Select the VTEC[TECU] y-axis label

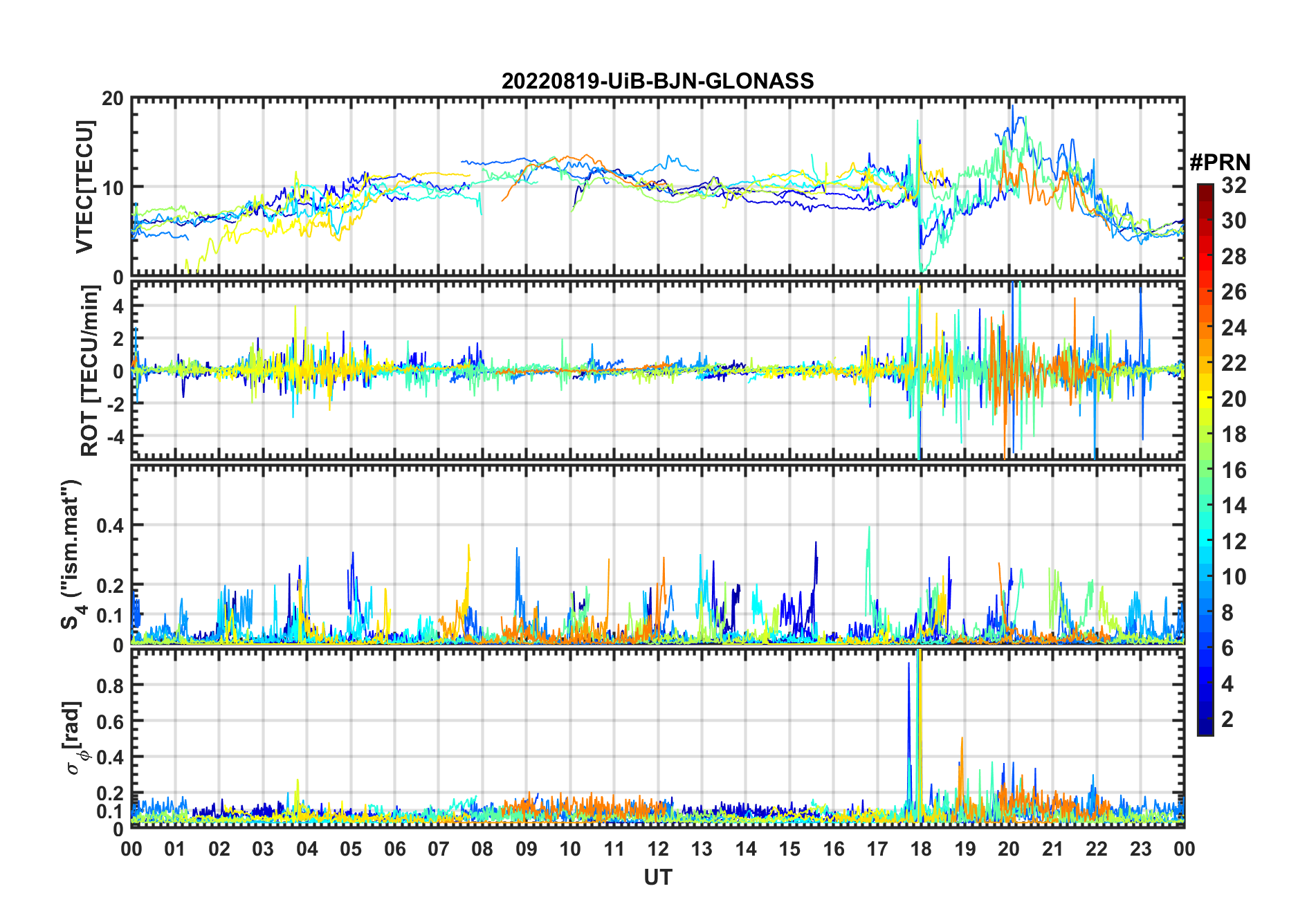[x=84, y=187]
